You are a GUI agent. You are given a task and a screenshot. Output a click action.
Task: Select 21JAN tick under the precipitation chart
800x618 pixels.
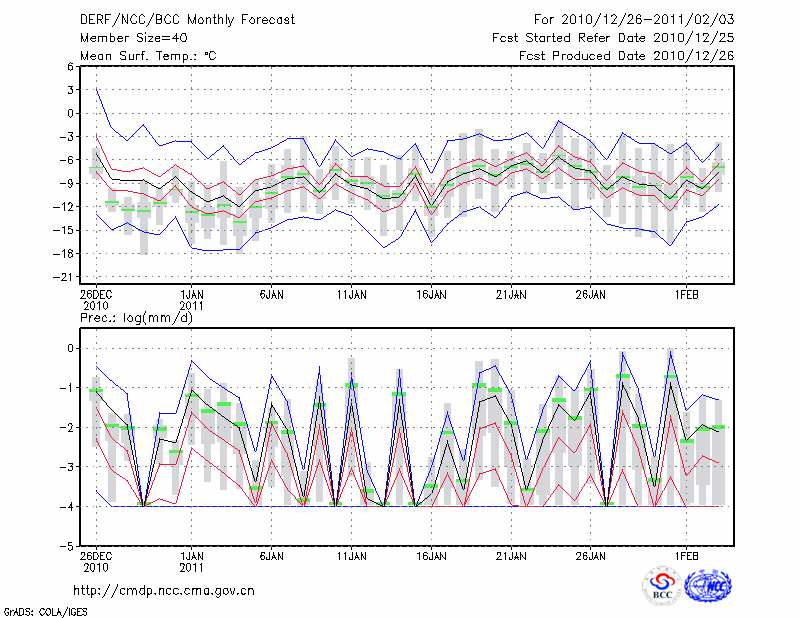click(x=511, y=557)
